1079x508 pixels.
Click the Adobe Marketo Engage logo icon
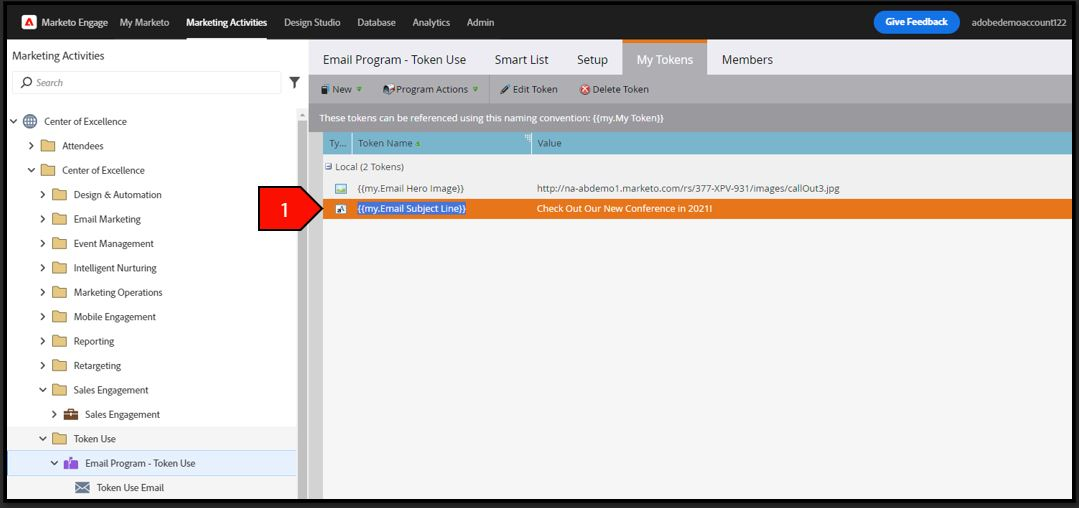click(x=29, y=23)
